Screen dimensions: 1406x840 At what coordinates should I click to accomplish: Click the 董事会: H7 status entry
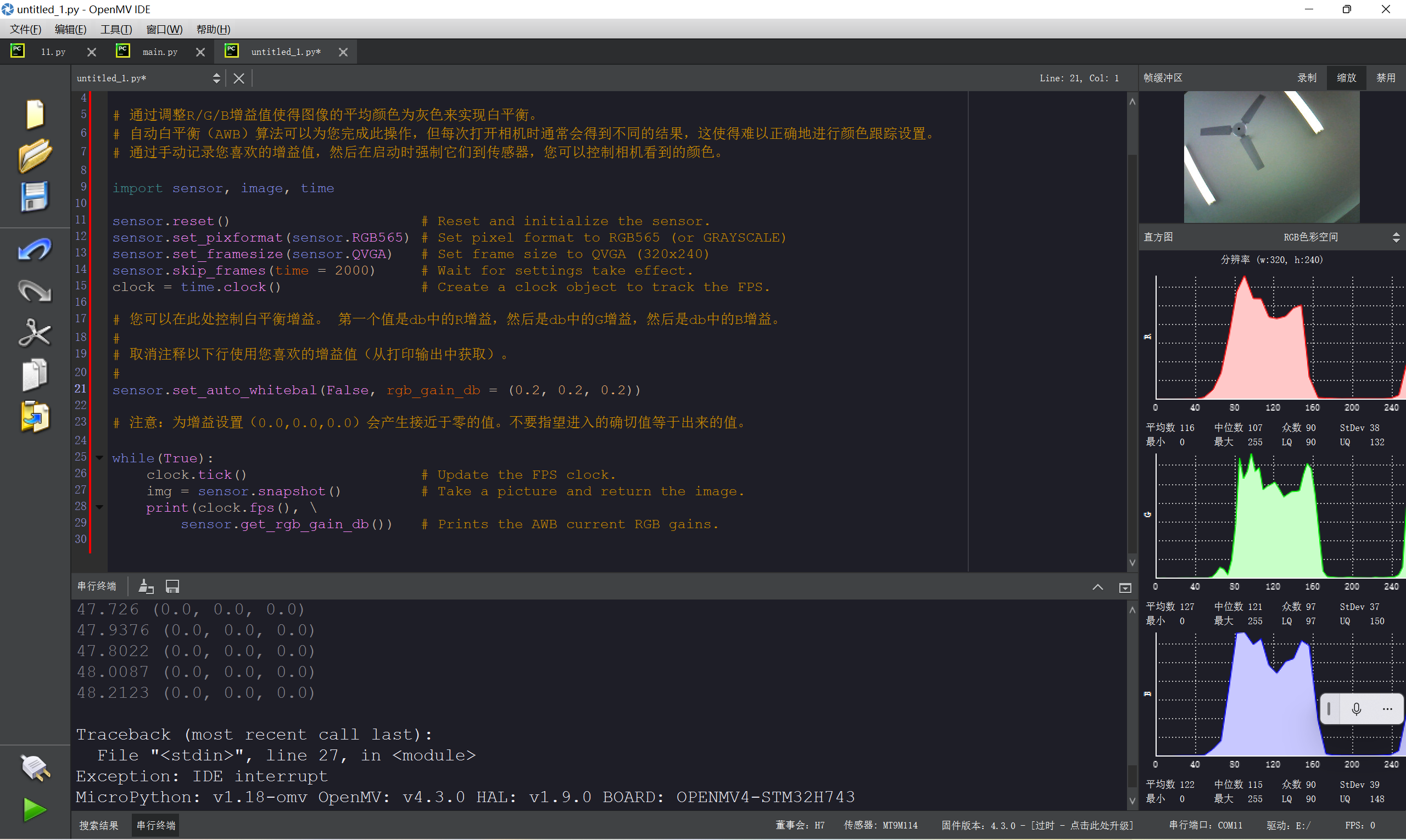[x=800, y=825]
